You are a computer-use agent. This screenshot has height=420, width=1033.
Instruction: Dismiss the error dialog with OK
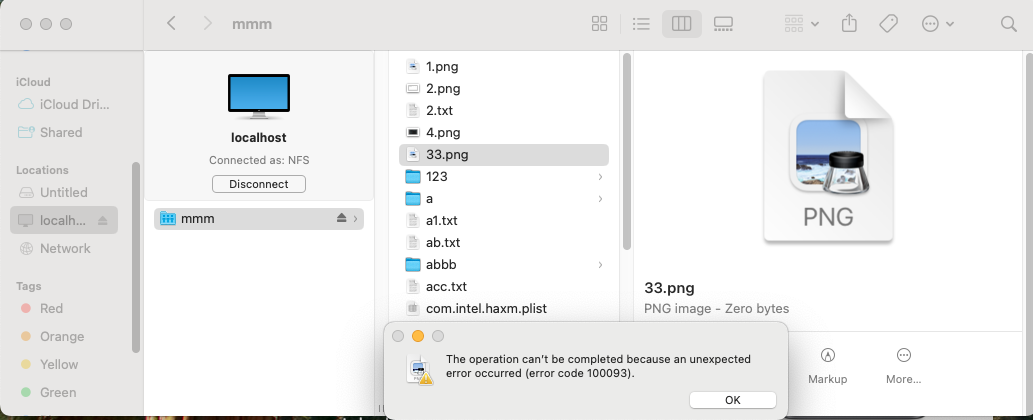coord(732,400)
